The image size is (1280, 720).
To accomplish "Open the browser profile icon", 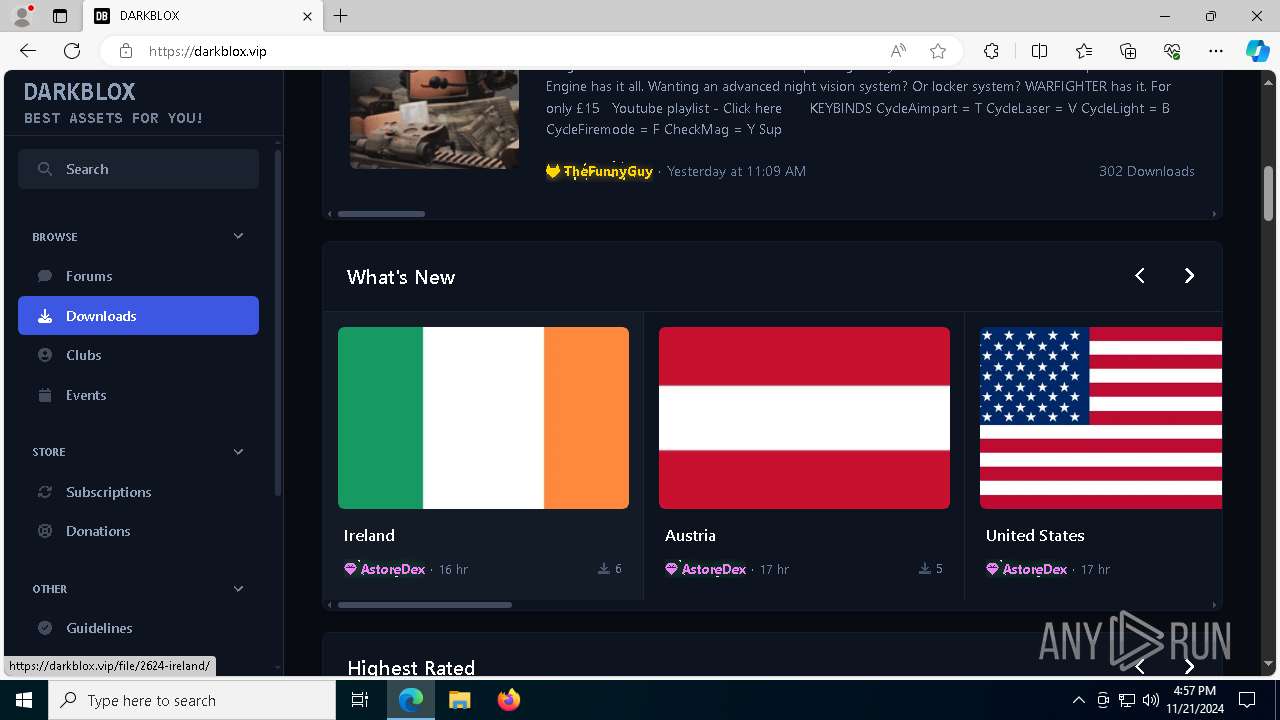I will [22, 16].
